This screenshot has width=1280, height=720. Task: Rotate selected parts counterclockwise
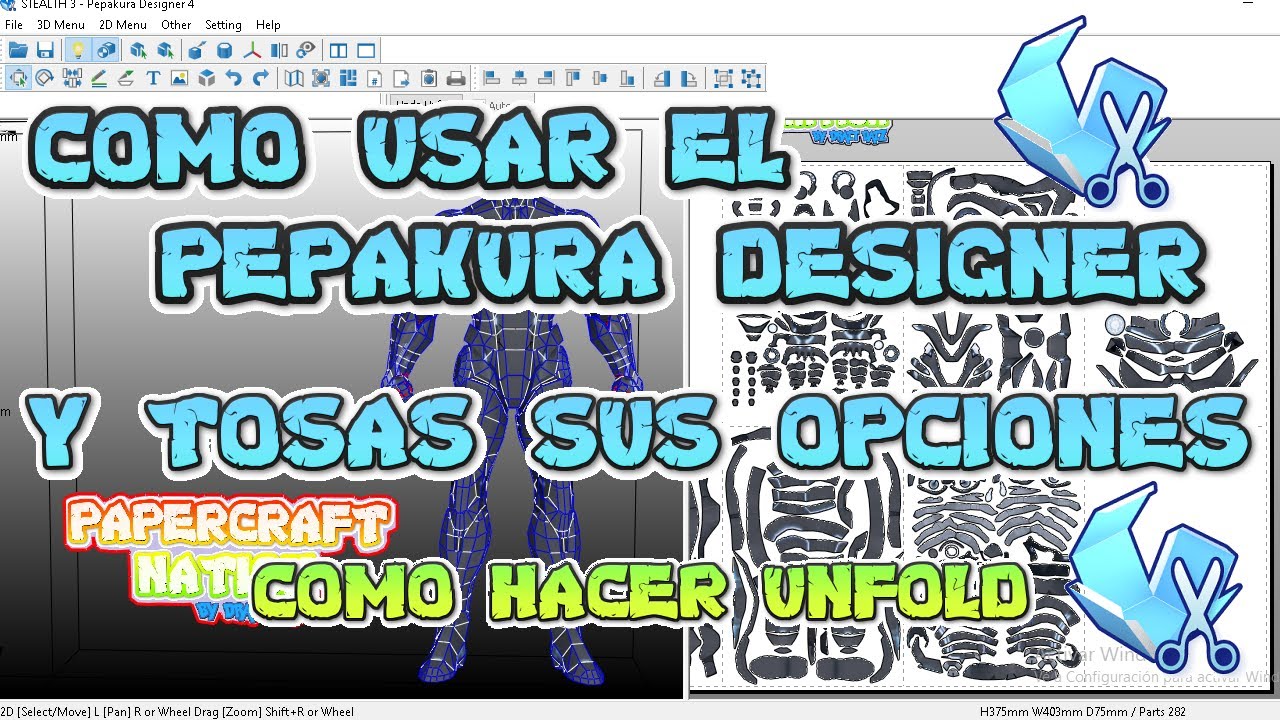click(662, 78)
